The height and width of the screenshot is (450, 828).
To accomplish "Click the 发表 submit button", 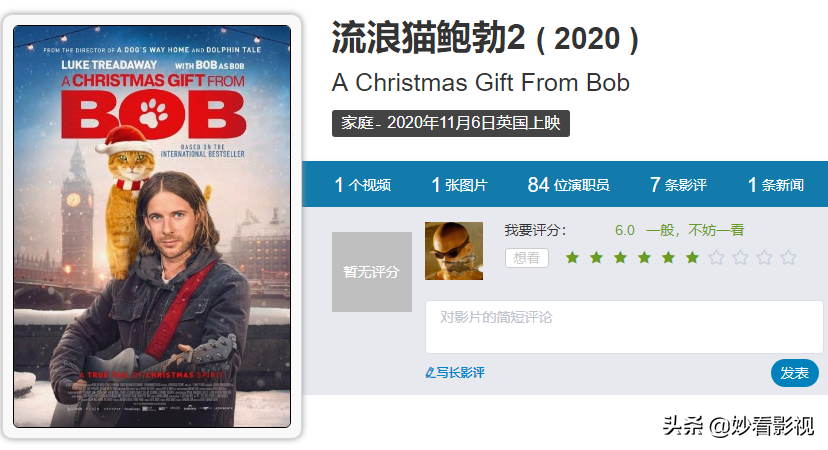I will tap(795, 373).
